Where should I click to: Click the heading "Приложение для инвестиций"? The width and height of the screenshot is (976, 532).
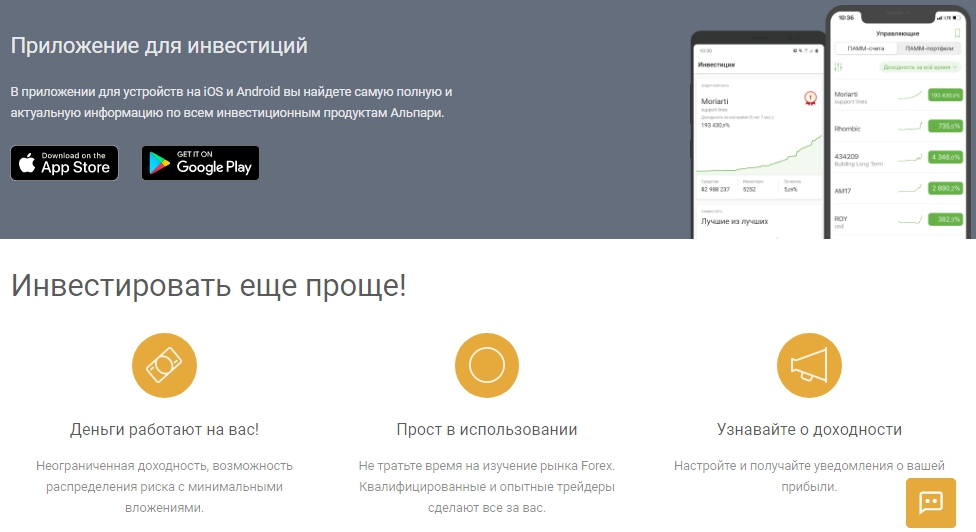pos(159,45)
